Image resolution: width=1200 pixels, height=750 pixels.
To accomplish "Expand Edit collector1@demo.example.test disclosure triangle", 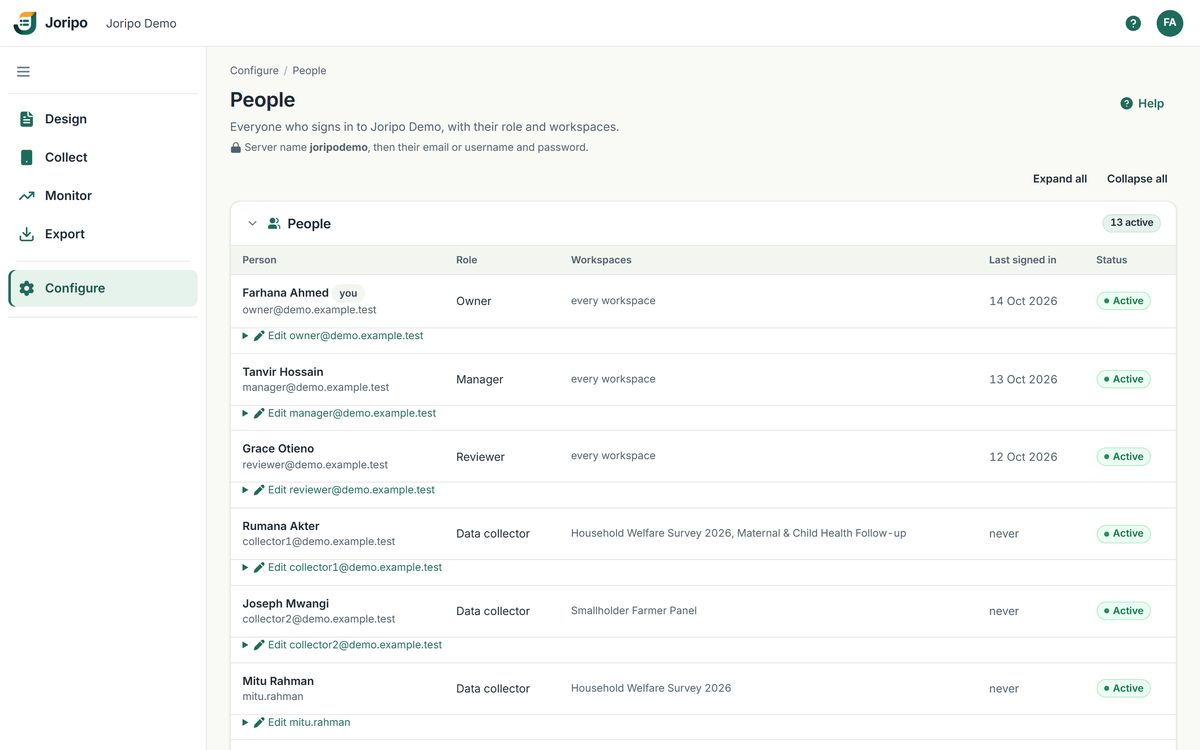I will point(245,567).
